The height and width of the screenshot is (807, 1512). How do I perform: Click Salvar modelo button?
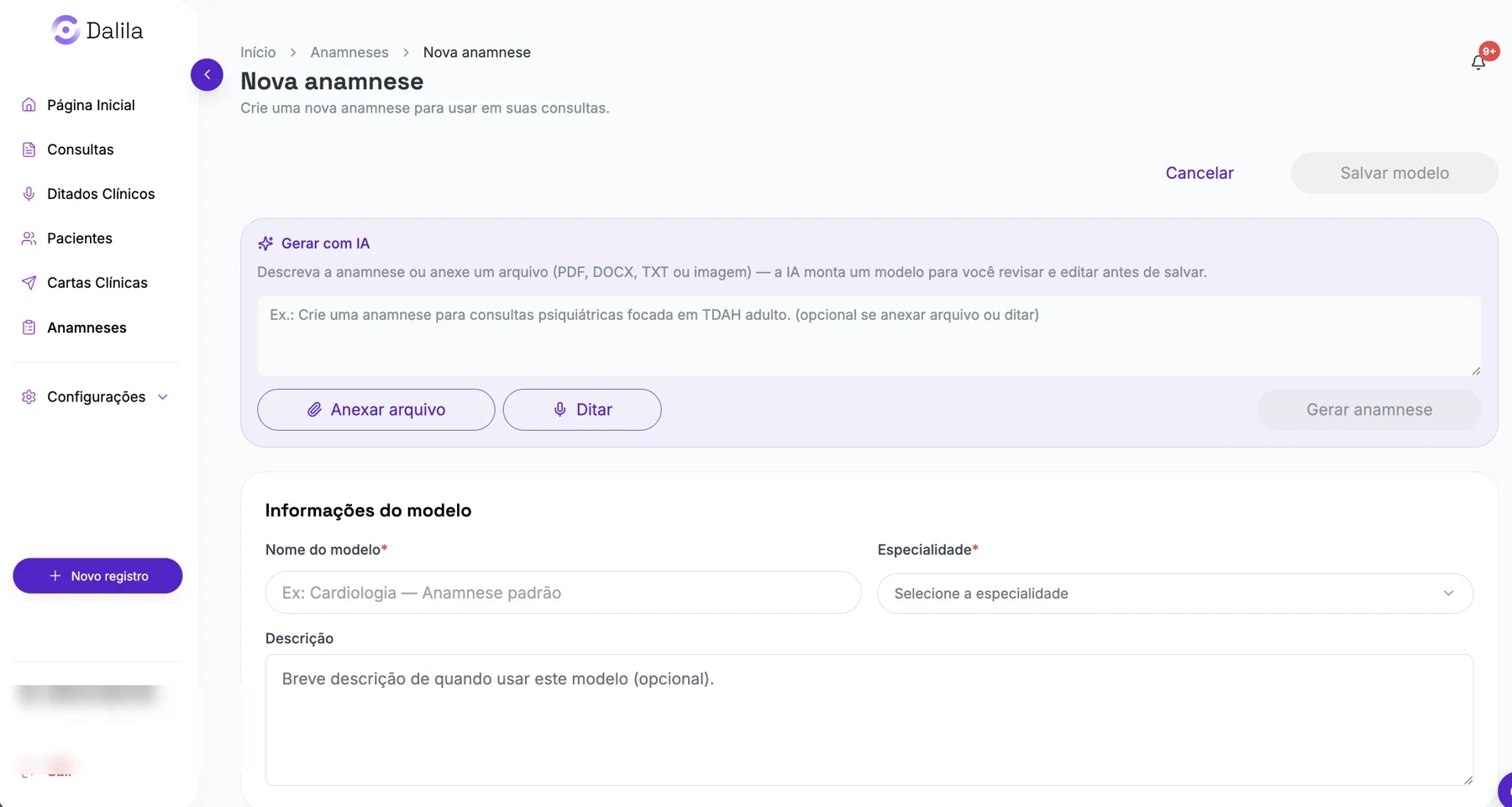coord(1394,173)
